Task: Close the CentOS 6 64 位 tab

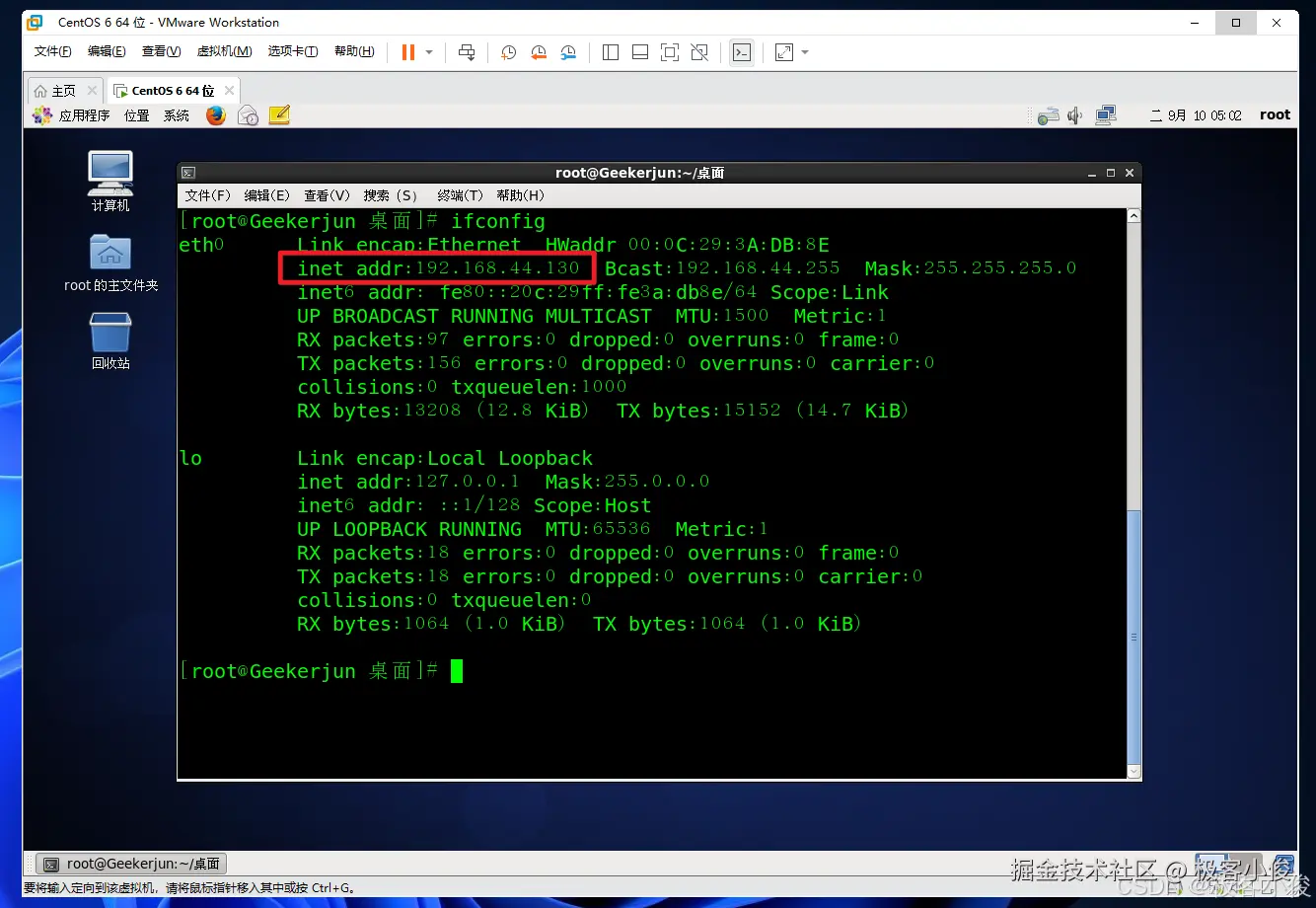Action: tap(229, 90)
